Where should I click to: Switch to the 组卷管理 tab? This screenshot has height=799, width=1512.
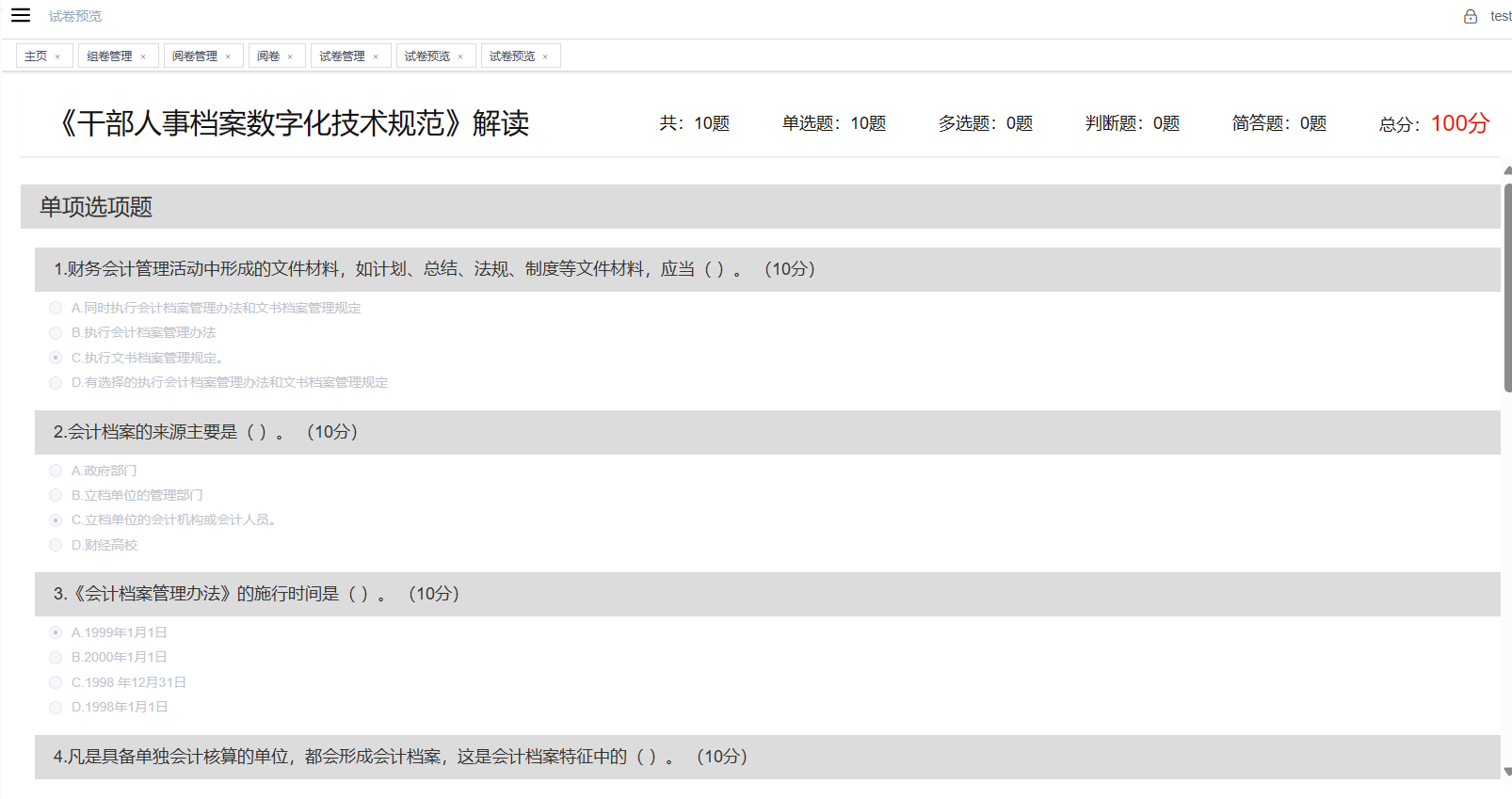click(109, 56)
